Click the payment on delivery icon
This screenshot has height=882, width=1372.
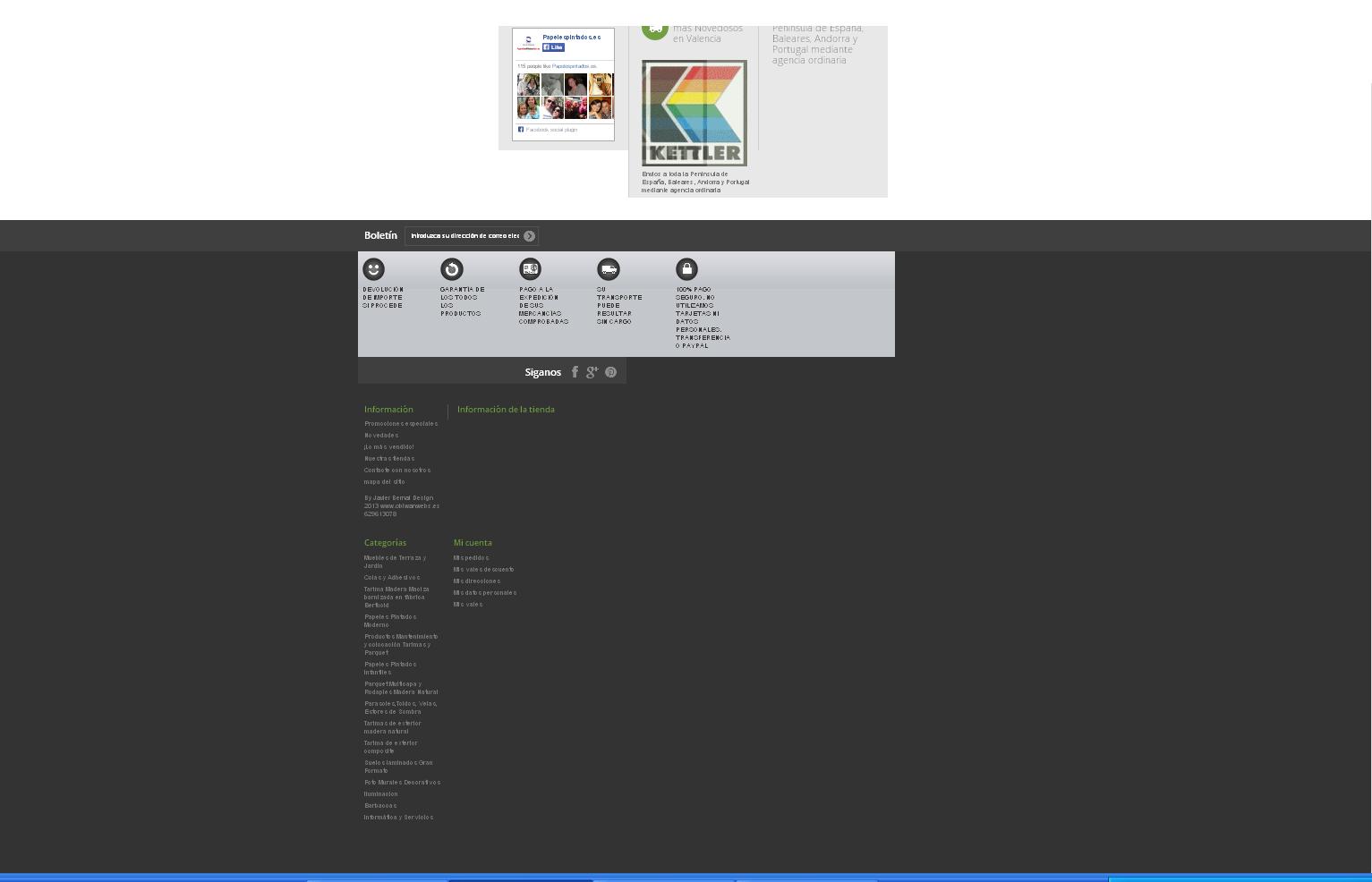click(530, 269)
